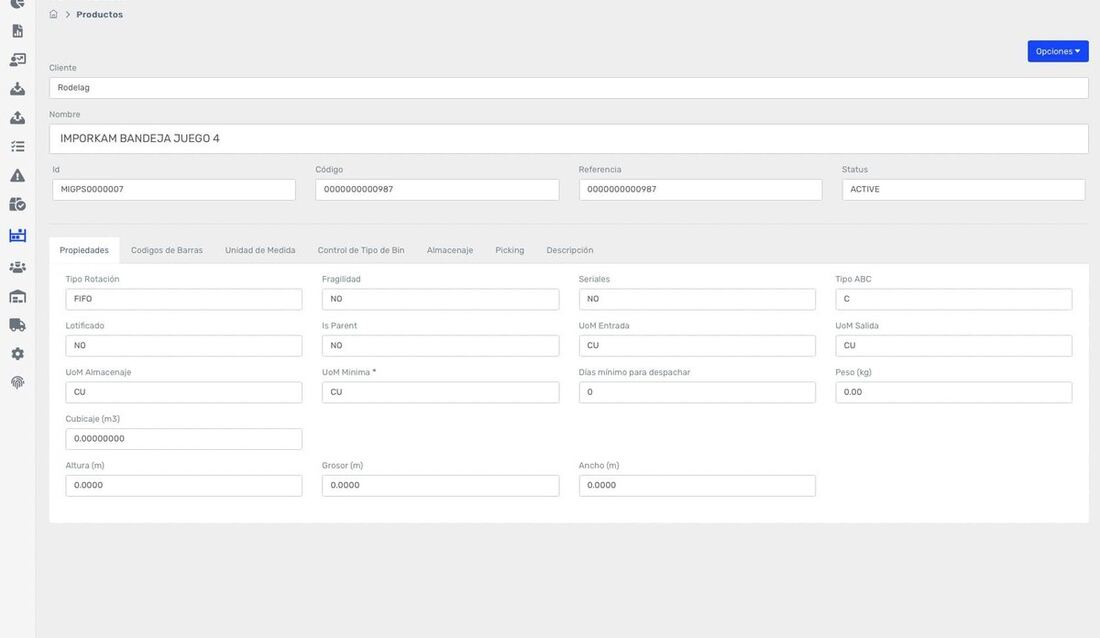Open the boxes with checkmark icon
The width and height of the screenshot is (1100, 638).
coord(18,204)
